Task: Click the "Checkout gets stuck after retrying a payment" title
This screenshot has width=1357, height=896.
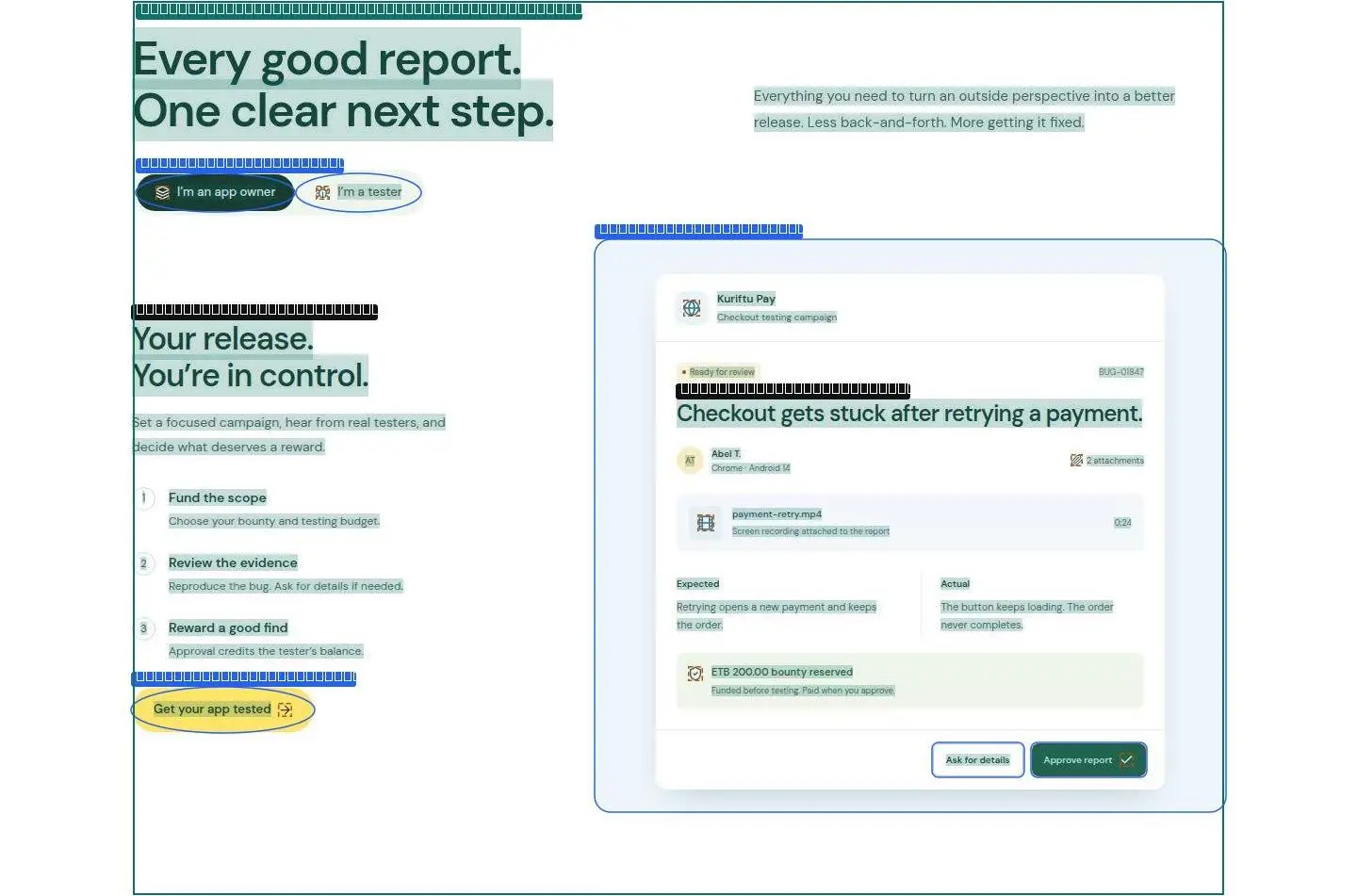Action: tap(909, 414)
